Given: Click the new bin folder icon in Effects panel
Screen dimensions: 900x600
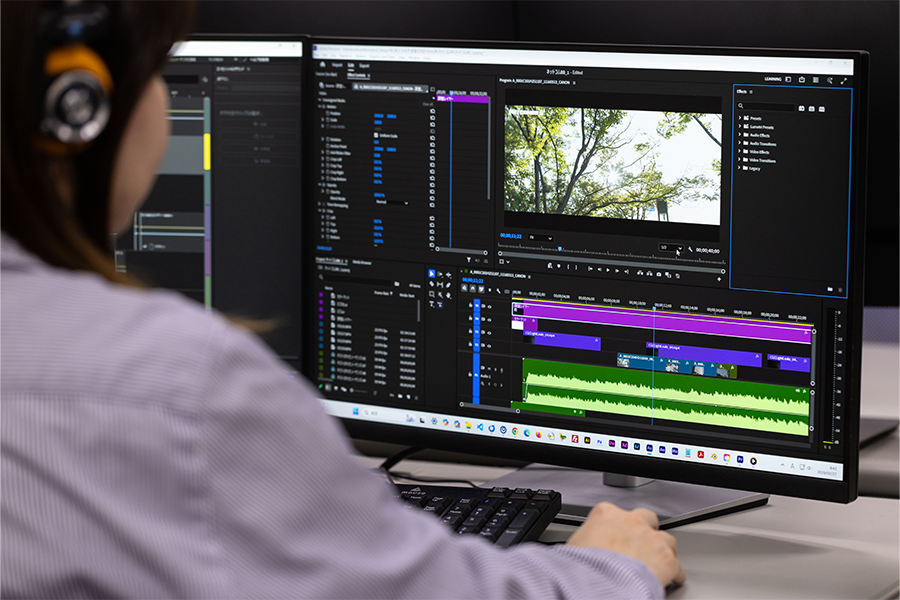Looking at the screenshot, I should point(829,288).
